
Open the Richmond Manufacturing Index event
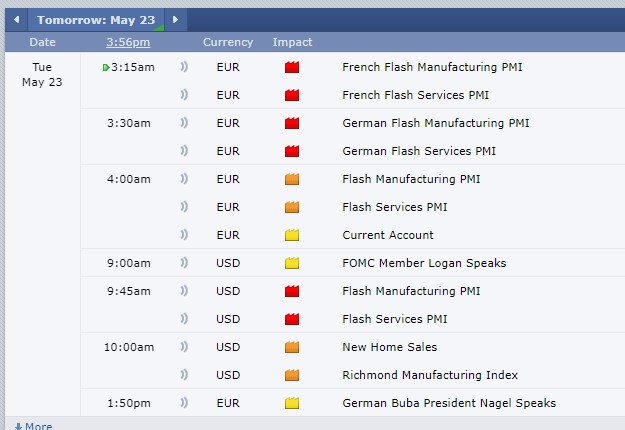tap(430, 375)
